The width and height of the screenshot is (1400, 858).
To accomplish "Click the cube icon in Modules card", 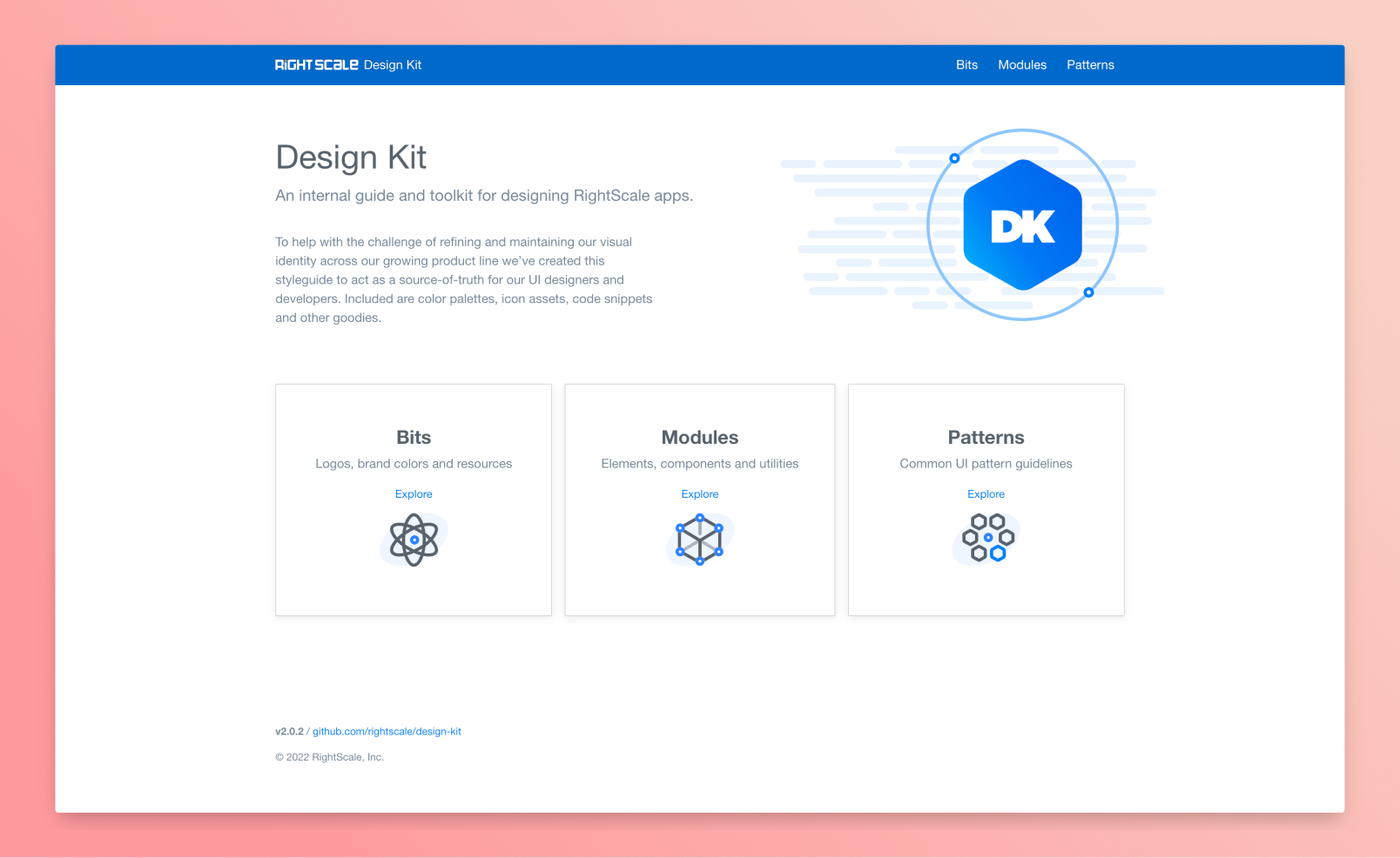I will click(700, 540).
